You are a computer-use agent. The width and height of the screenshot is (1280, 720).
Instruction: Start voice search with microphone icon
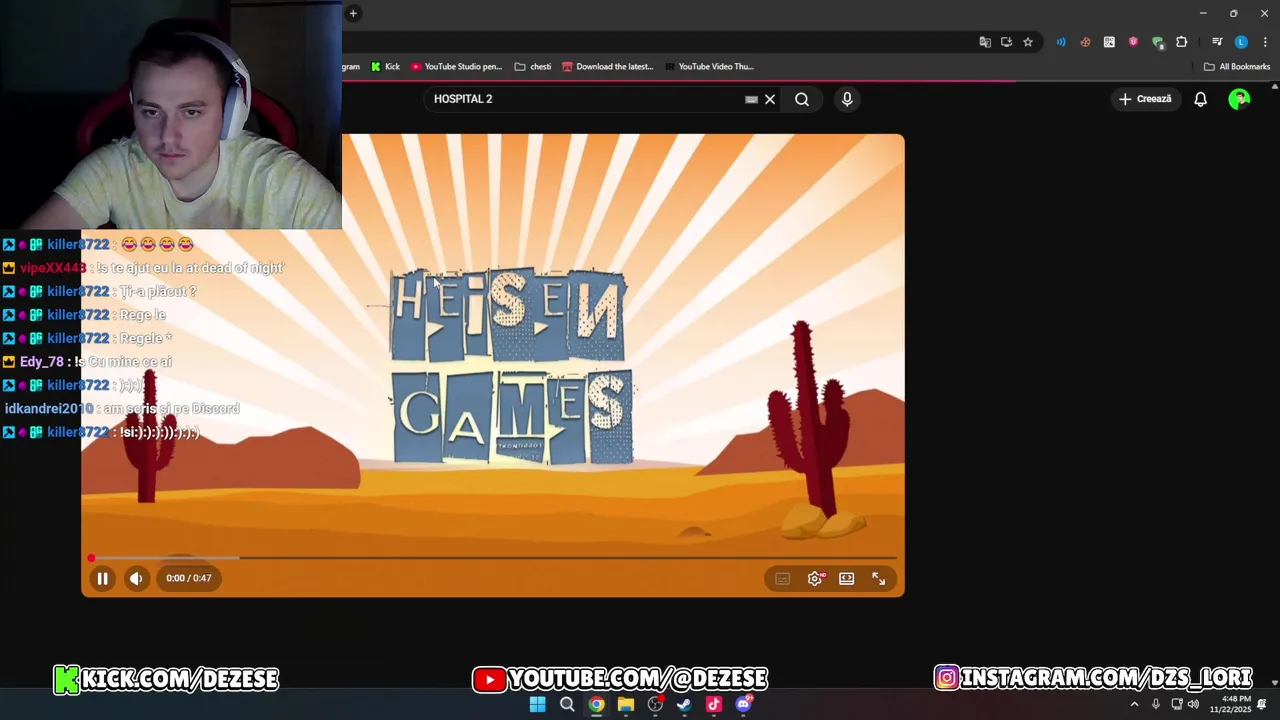coord(847,99)
